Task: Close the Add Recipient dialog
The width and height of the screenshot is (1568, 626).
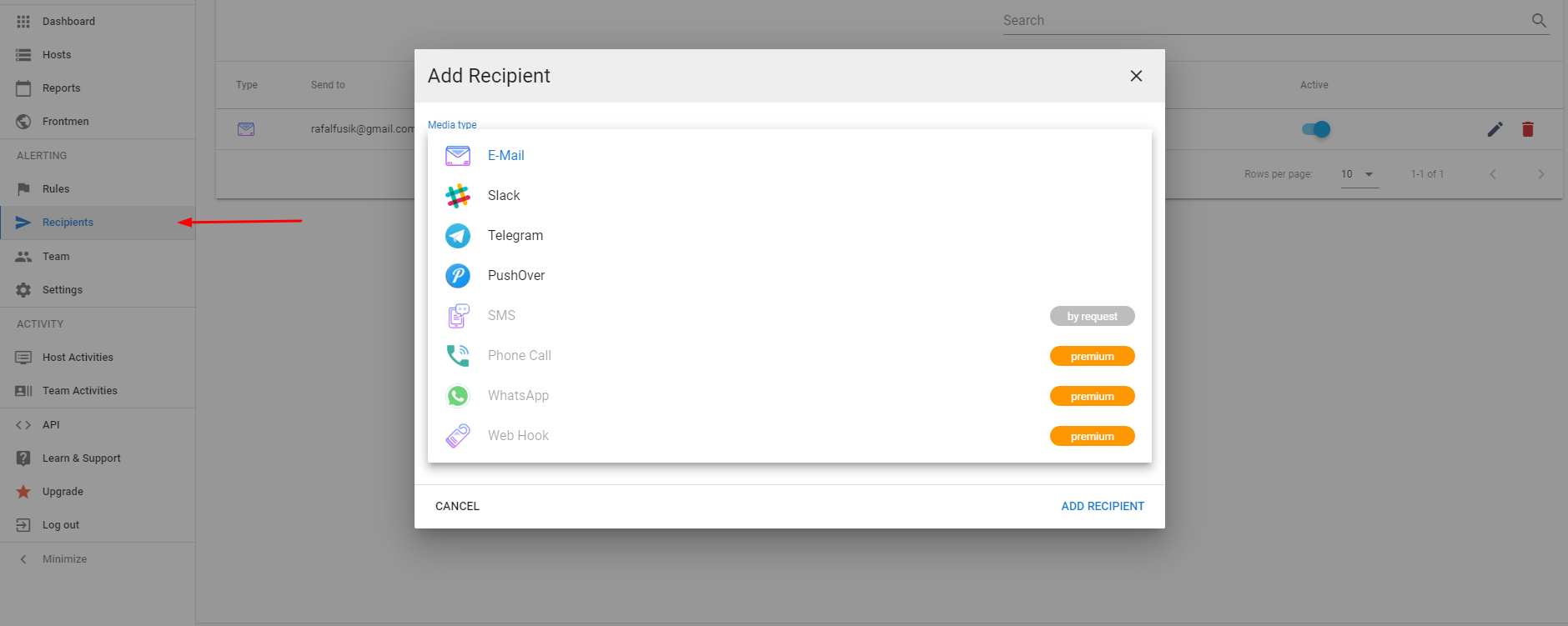Action: pos(1135,76)
